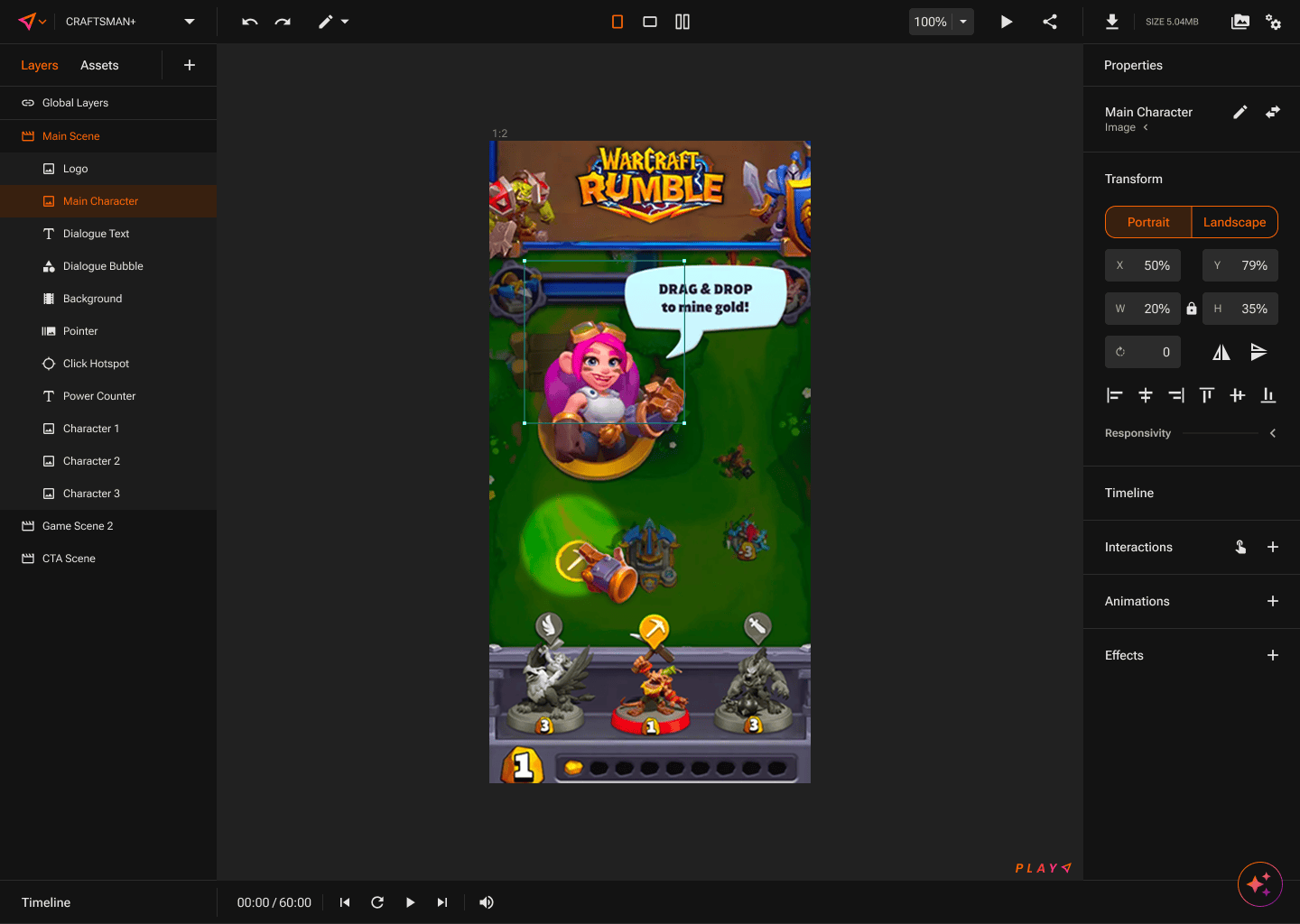Viewport: 1300px width, 924px height.
Task: Select the Background layer
Action: click(108, 299)
